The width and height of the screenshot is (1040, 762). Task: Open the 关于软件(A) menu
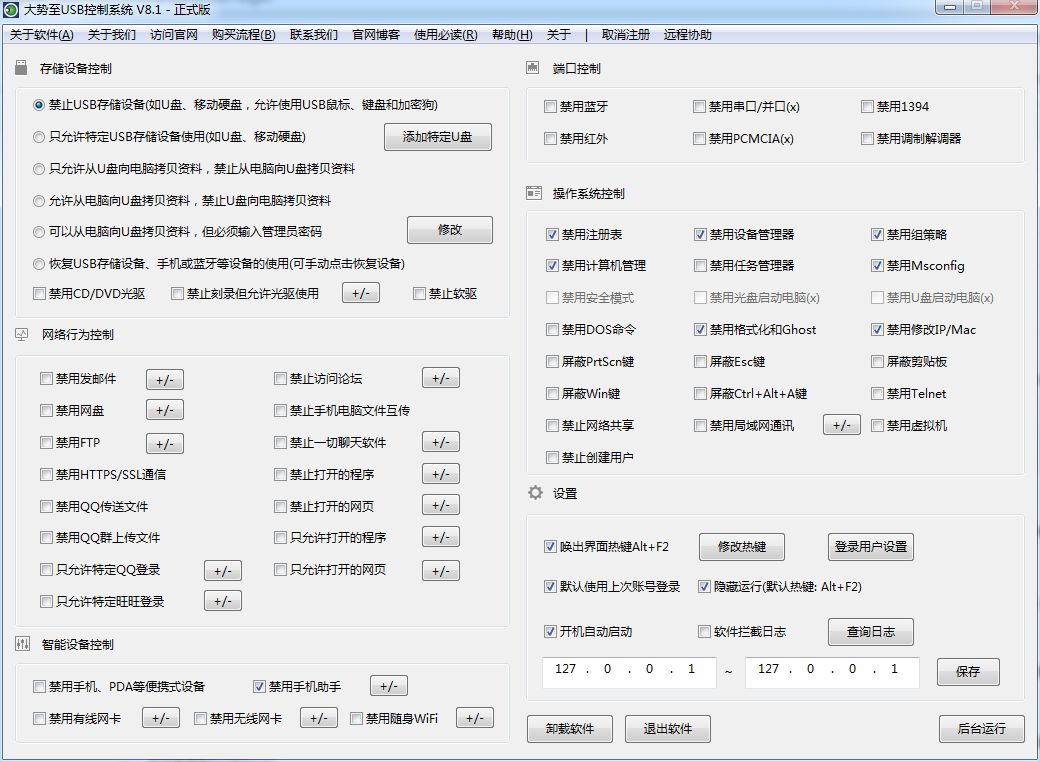tap(41, 35)
